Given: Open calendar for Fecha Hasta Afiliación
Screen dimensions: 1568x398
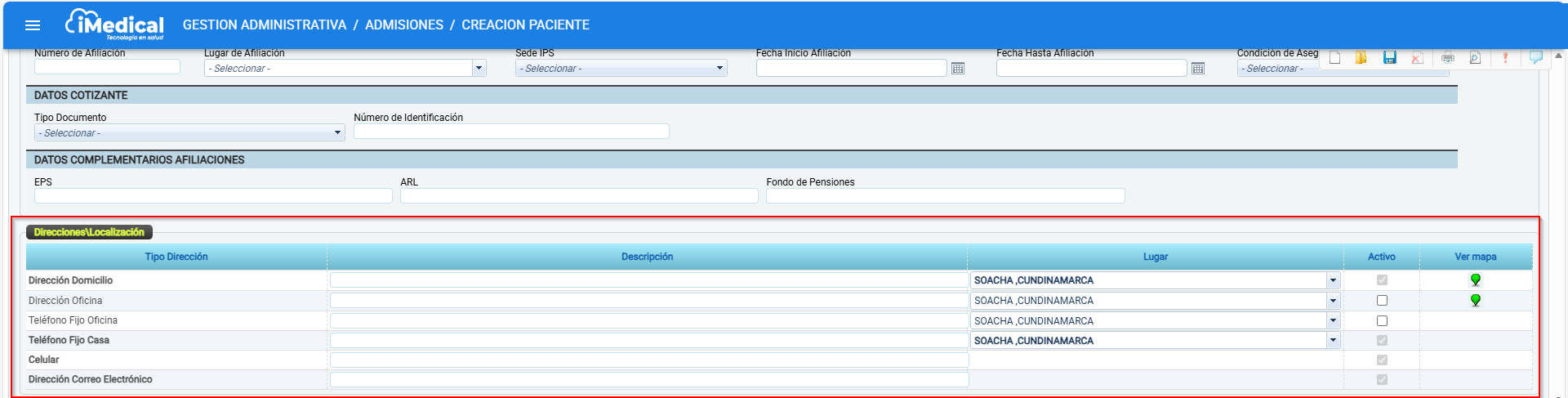Looking at the screenshot, I should point(1198,69).
